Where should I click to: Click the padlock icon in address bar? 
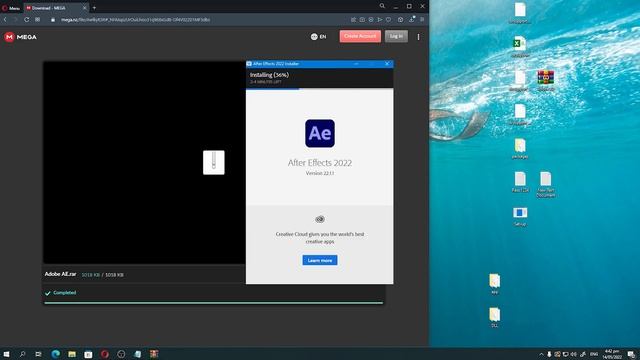pos(53,20)
